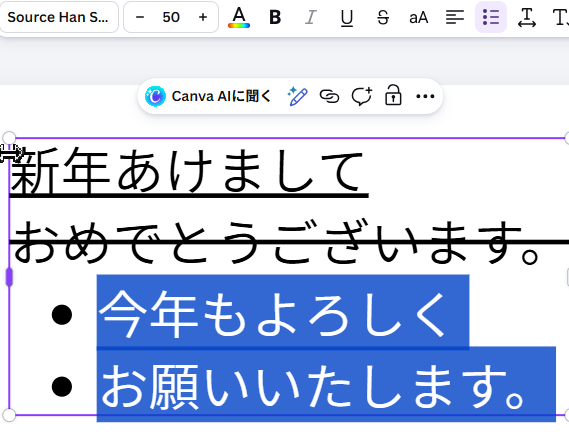Open the more options ellipsis menu
The image size is (569, 435).
(425, 96)
